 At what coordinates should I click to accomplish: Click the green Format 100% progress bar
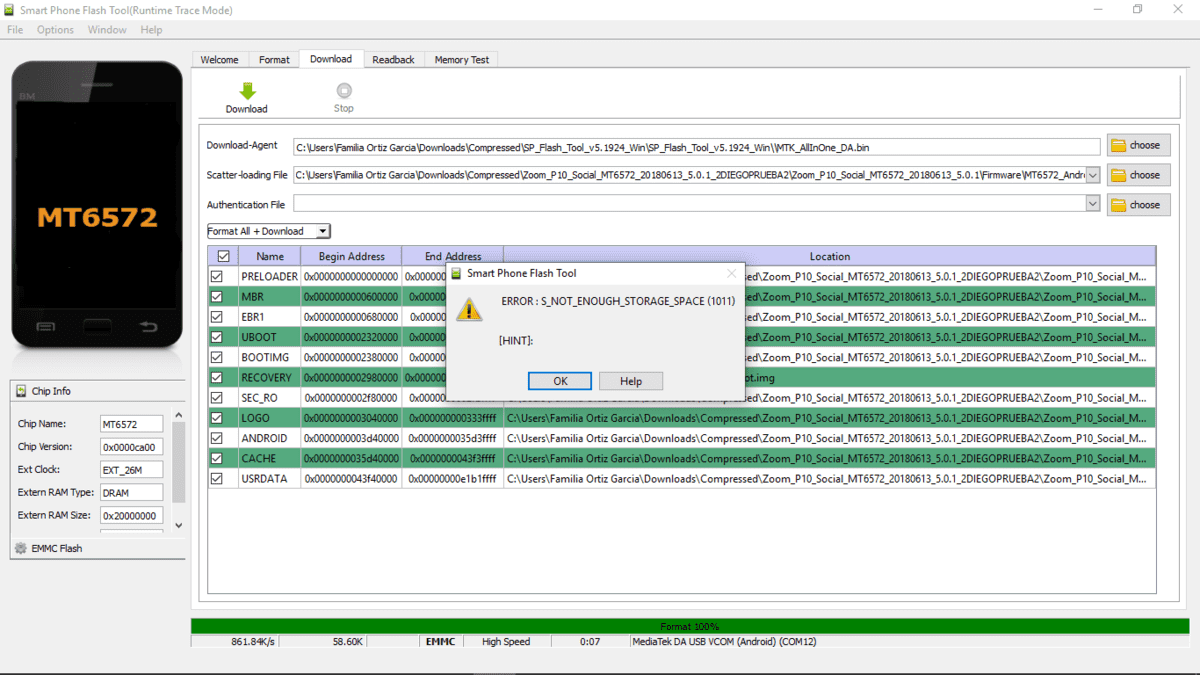pyautogui.click(x=690, y=626)
